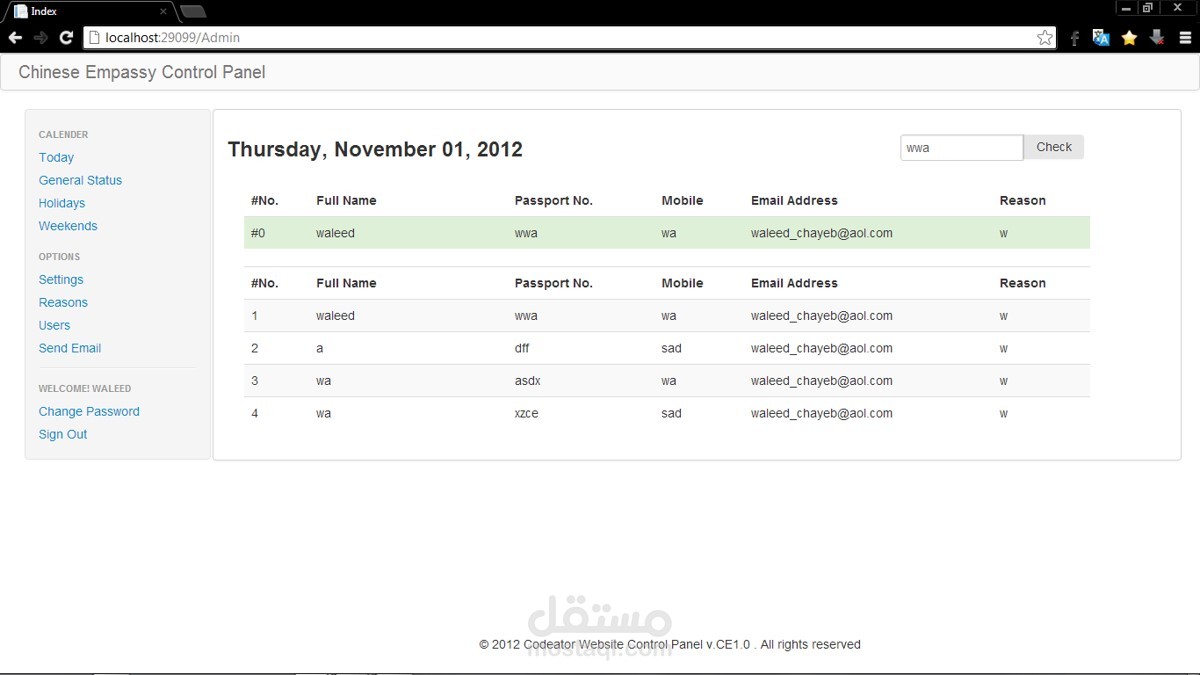Open the Facebook extension icon
Image resolution: width=1200 pixels, height=675 pixels.
point(1075,38)
